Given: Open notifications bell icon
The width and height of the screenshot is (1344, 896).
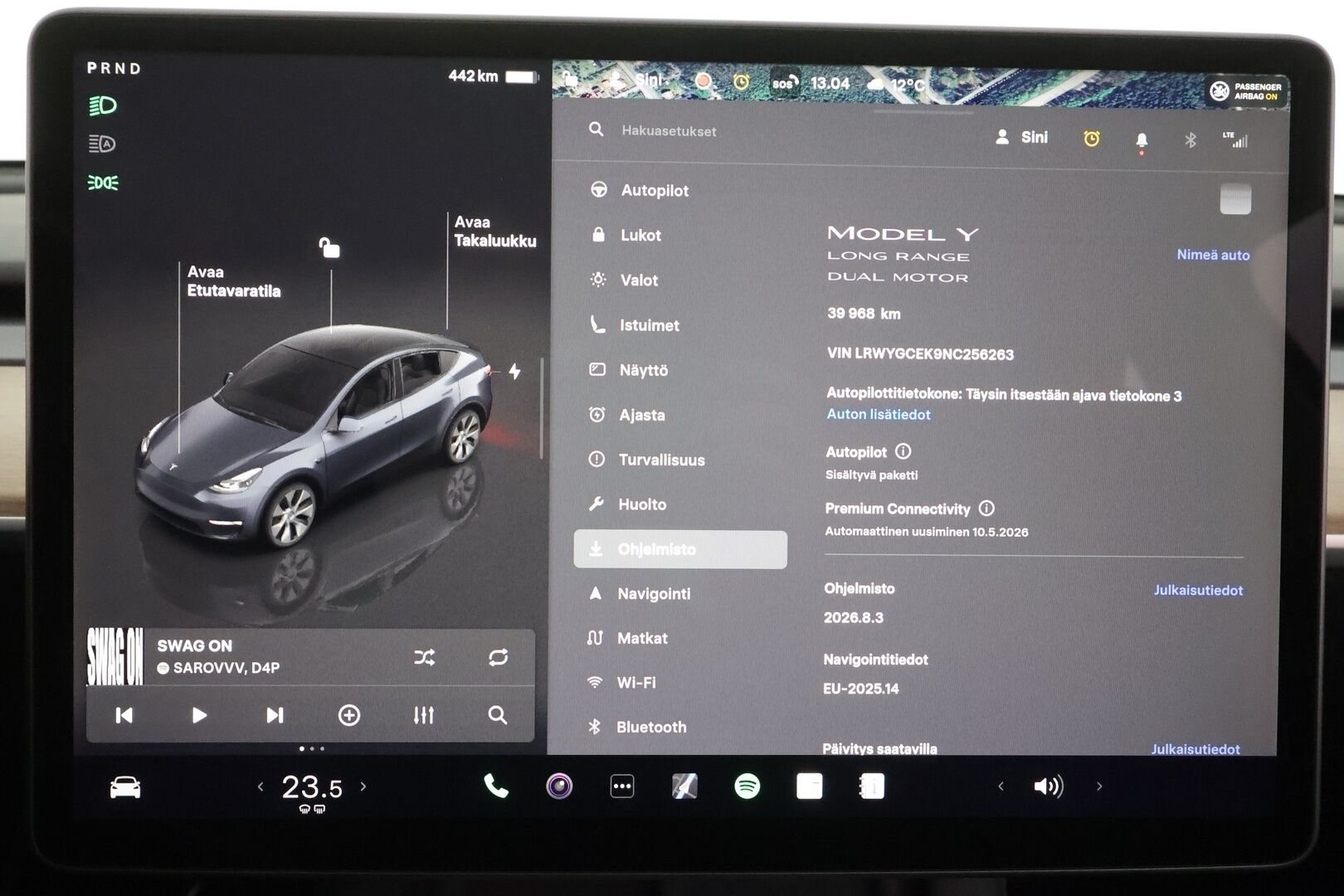Looking at the screenshot, I should click(x=1142, y=140).
